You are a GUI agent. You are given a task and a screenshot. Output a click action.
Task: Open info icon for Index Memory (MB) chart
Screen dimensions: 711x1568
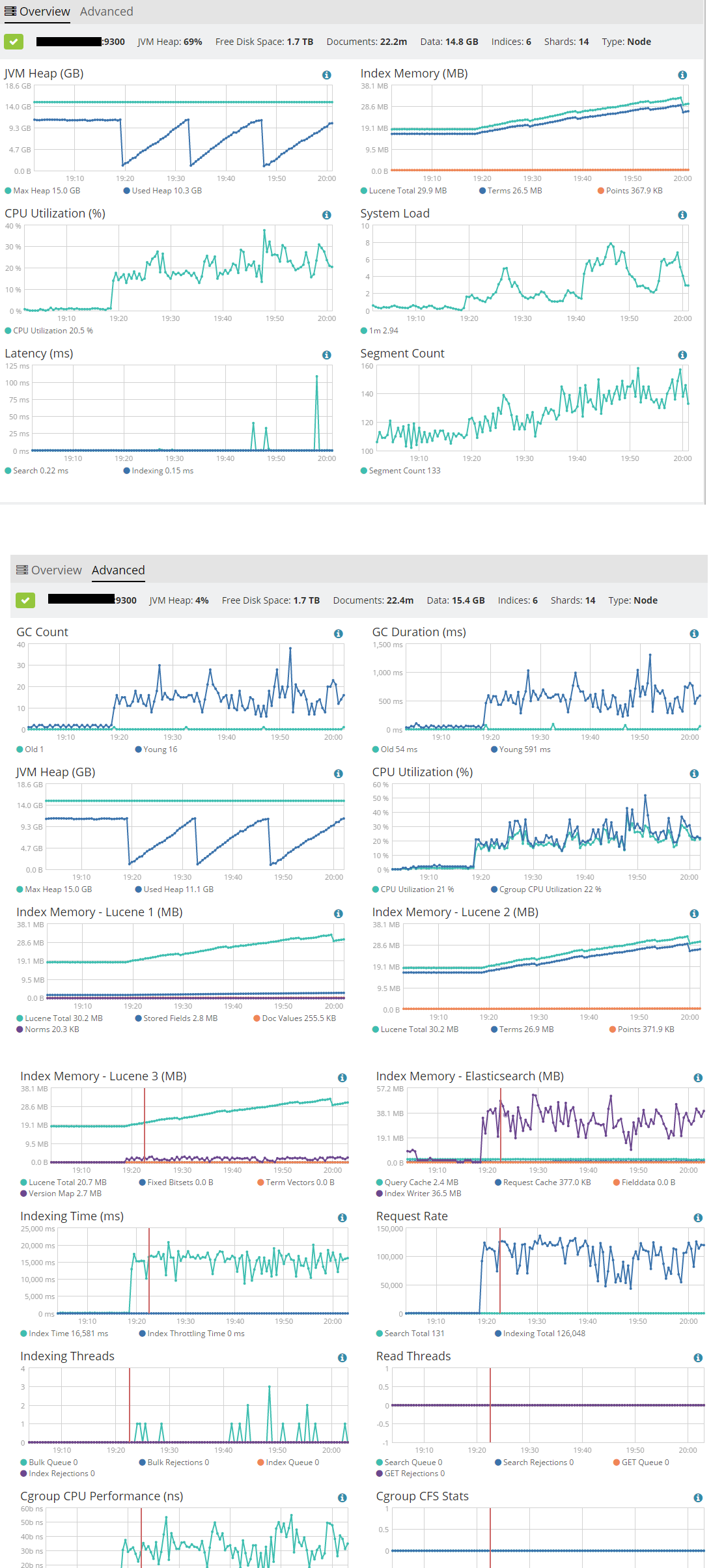(682, 75)
